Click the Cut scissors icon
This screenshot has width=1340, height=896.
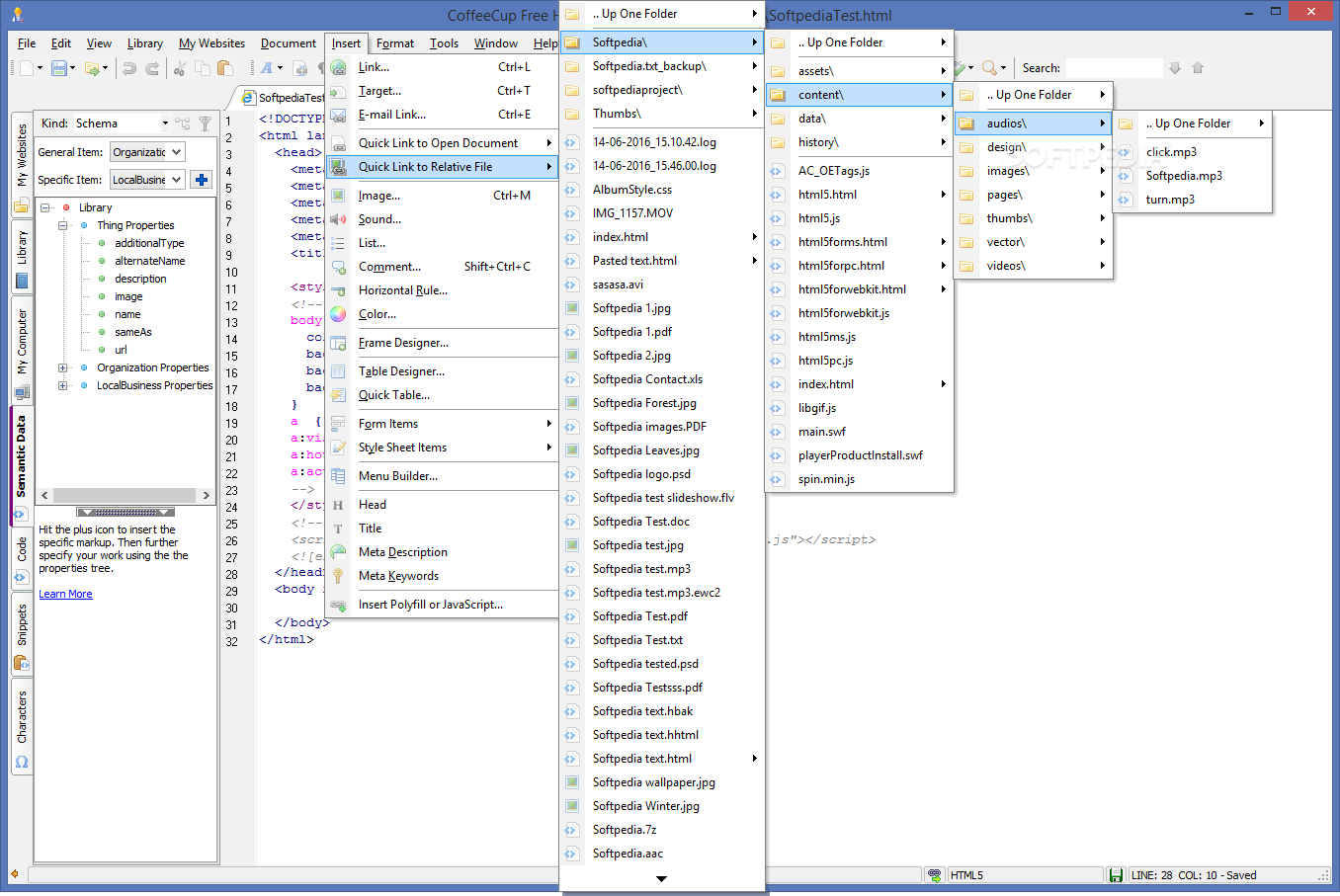[x=180, y=68]
